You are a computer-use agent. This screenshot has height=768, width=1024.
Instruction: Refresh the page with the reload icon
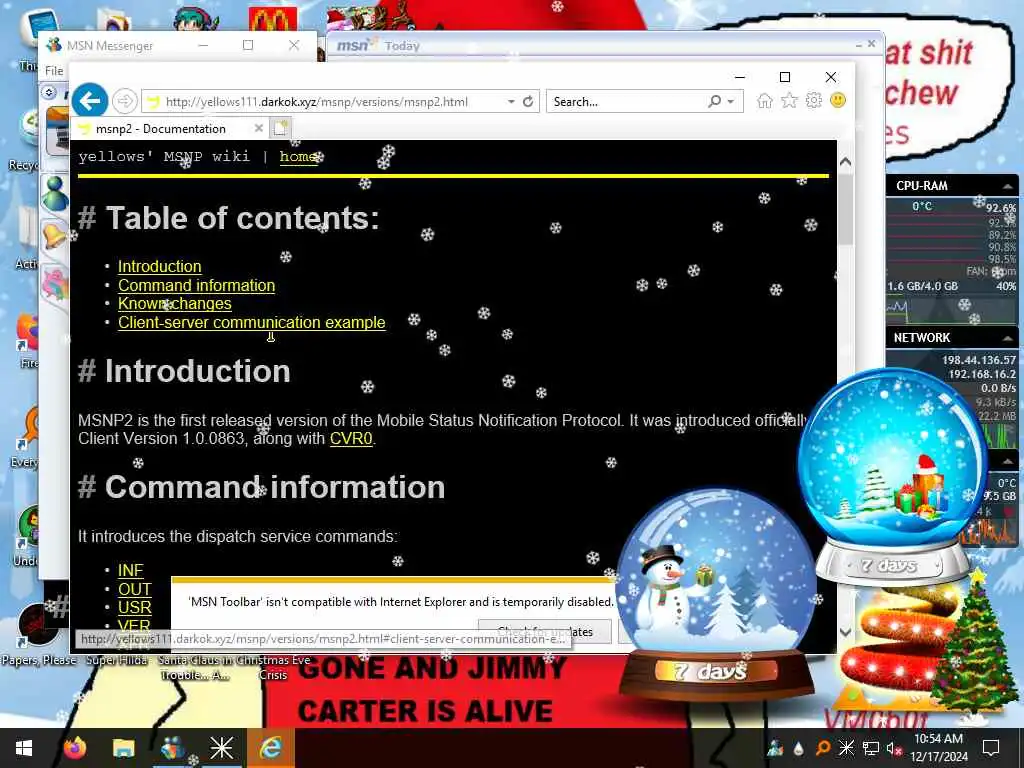click(528, 101)
